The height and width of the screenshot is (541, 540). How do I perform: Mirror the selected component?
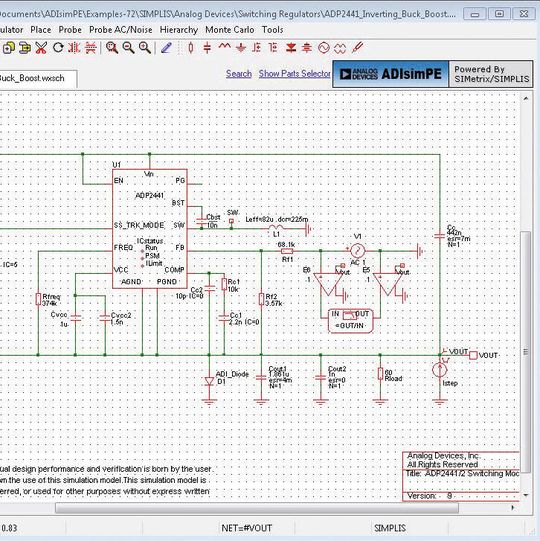point(74,48)
